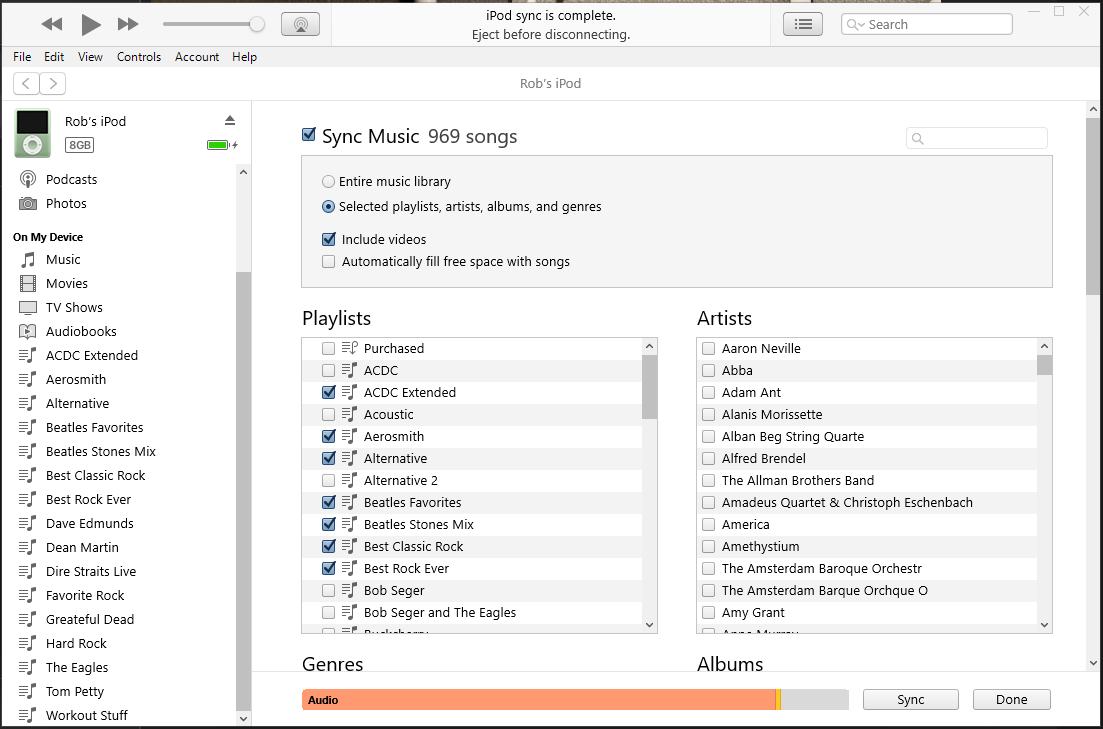Check the Abba artist checkbox
The width and height of the screenshot is (1103, 729).
click(x=708, y=370)
